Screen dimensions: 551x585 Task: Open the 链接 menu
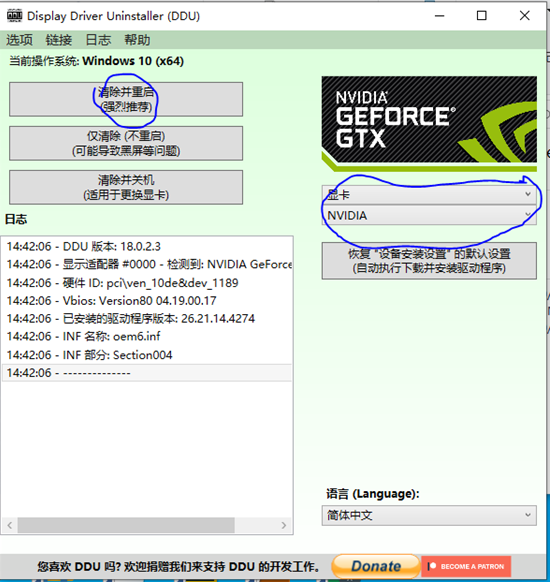(x=59, y=40)
